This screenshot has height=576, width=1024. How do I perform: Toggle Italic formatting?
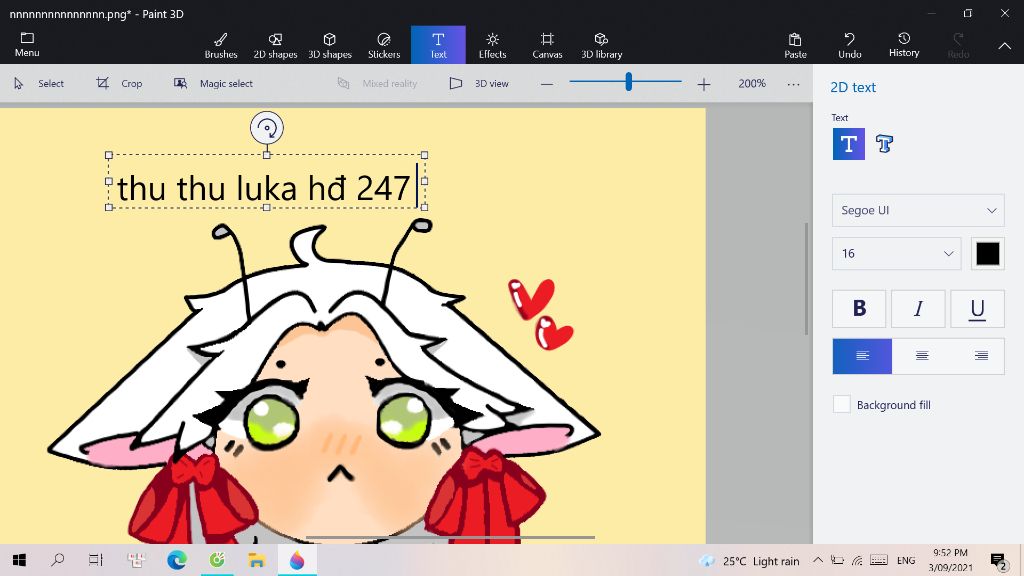[x=918, y=308]
